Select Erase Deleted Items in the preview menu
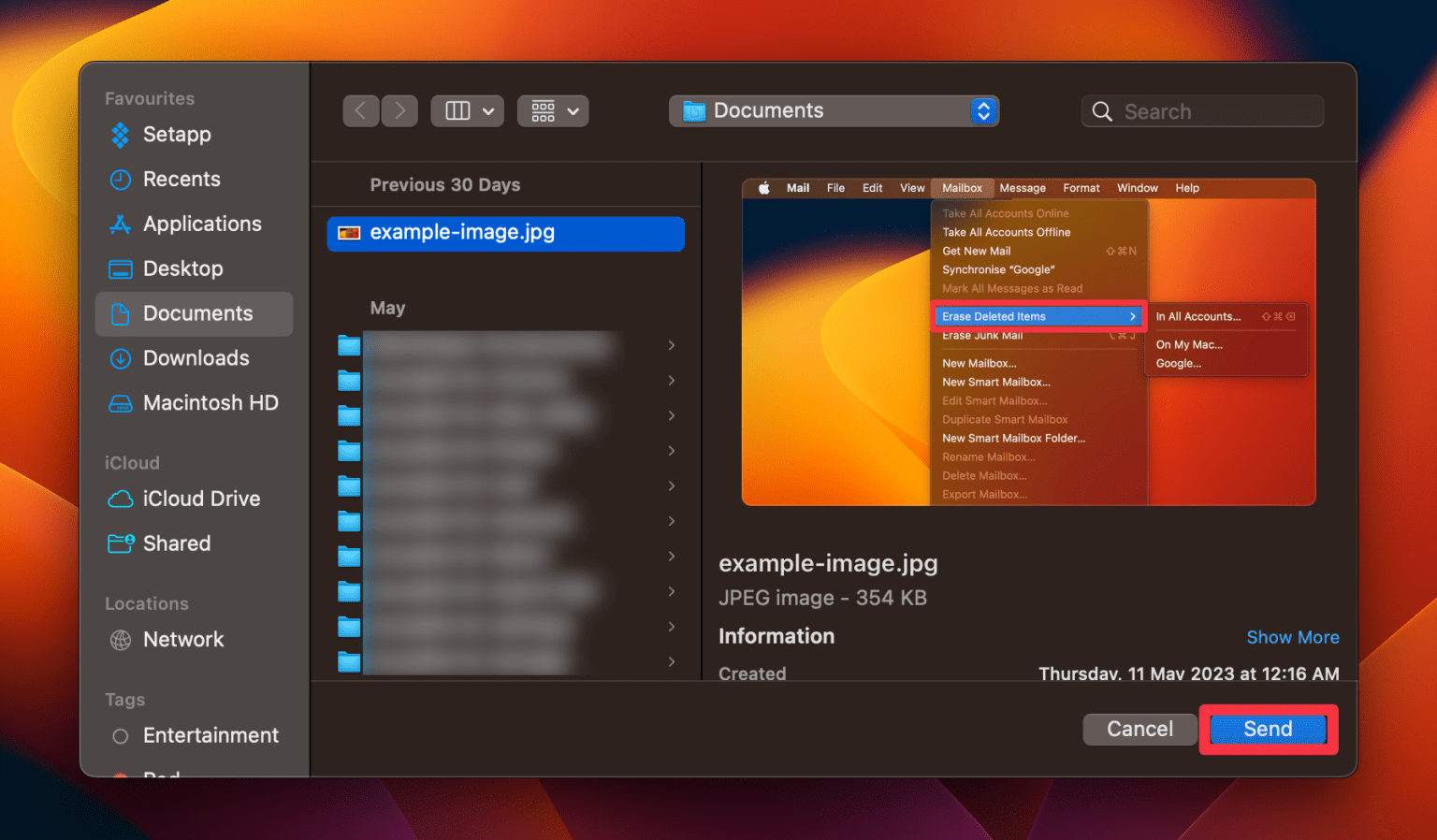 click(994, 316)
